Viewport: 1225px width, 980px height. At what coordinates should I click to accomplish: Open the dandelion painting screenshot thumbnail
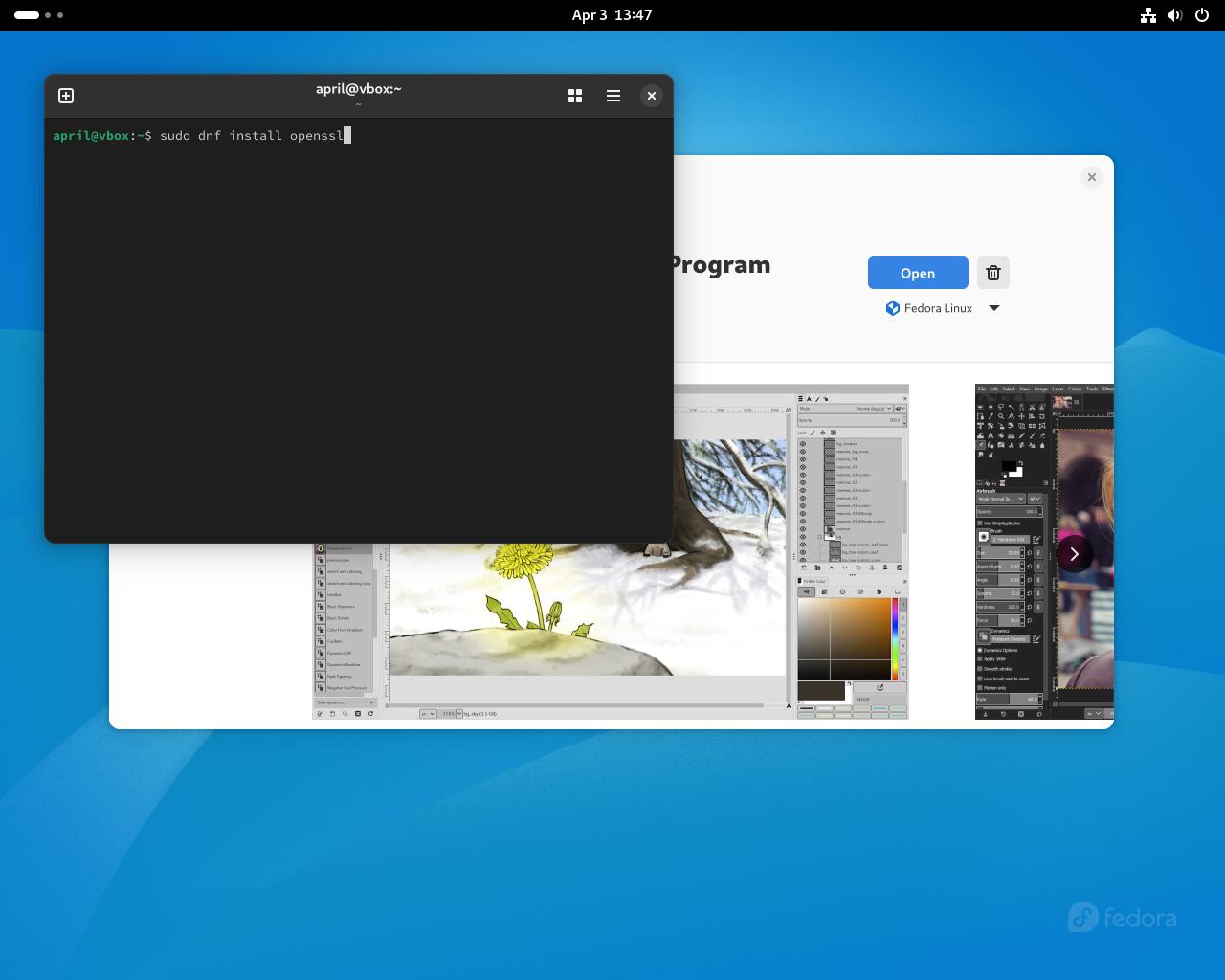tap(611, 551)
